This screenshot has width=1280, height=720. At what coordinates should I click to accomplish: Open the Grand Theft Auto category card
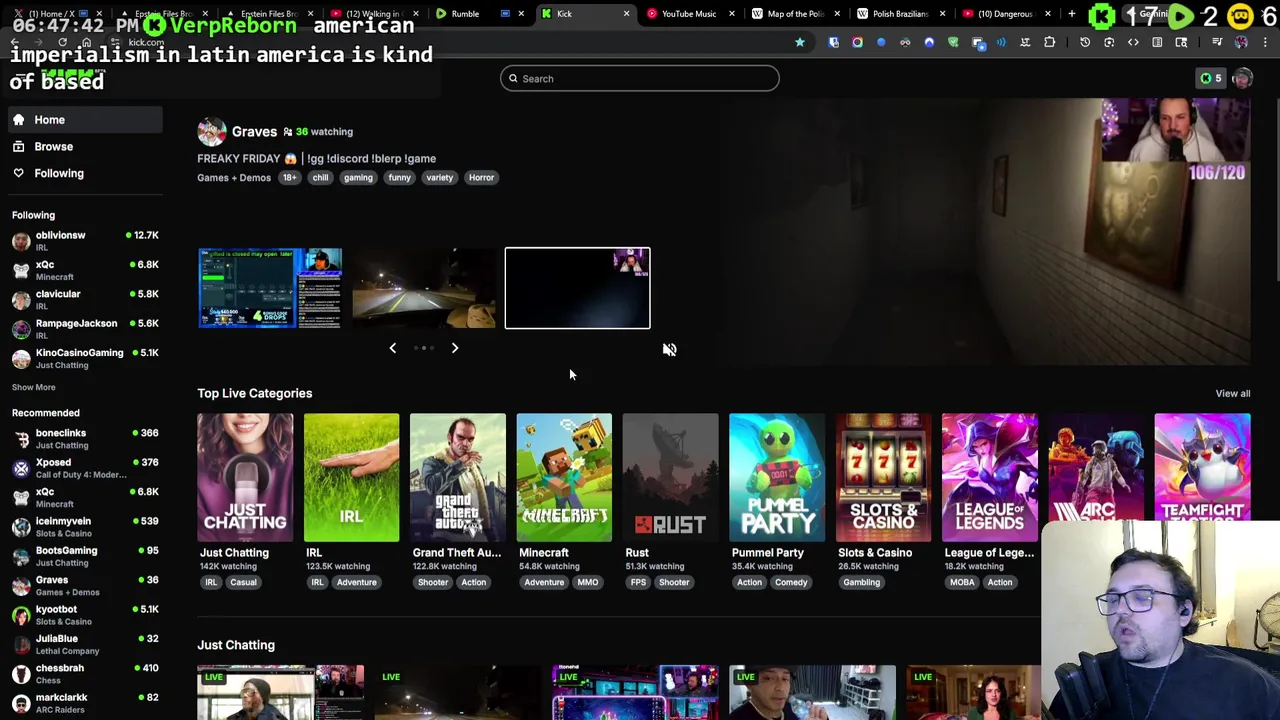457,477
